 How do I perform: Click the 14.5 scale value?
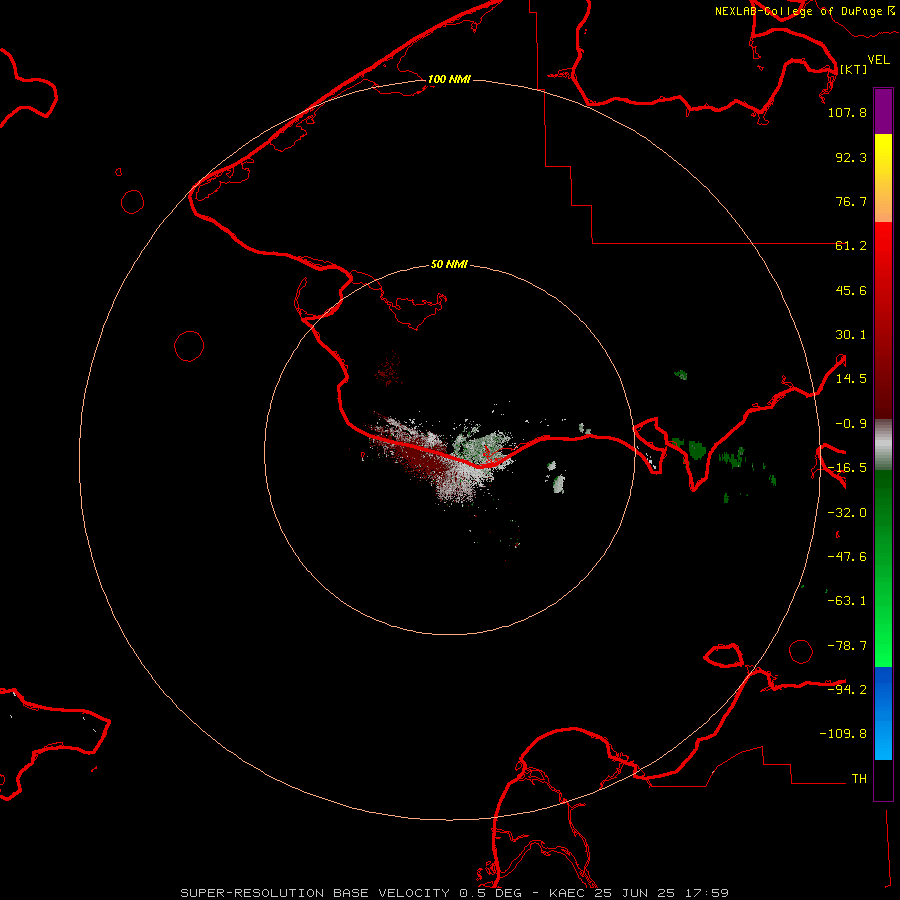click(851, 379)
